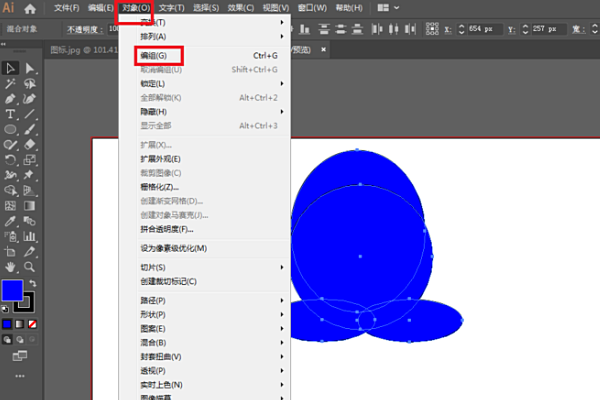Click the Edit Toolbar three-dots button

20,374
